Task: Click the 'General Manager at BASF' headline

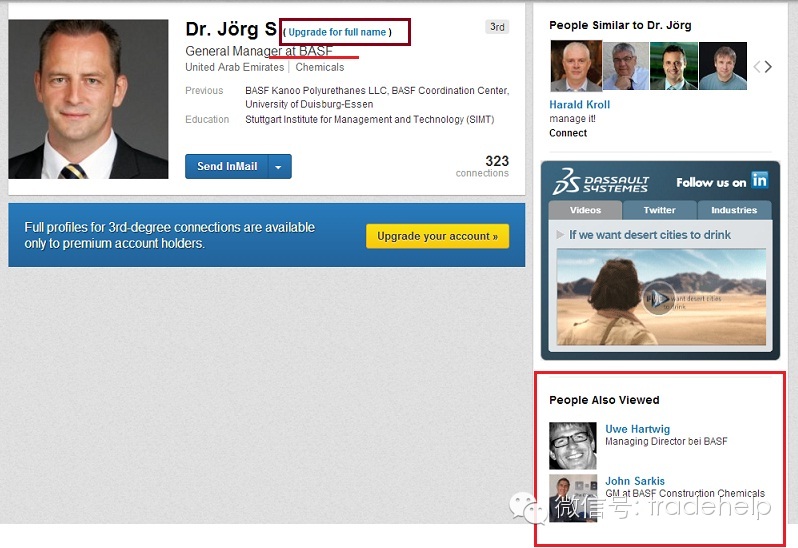Action: pyautogui.click(x=259, y=51)
